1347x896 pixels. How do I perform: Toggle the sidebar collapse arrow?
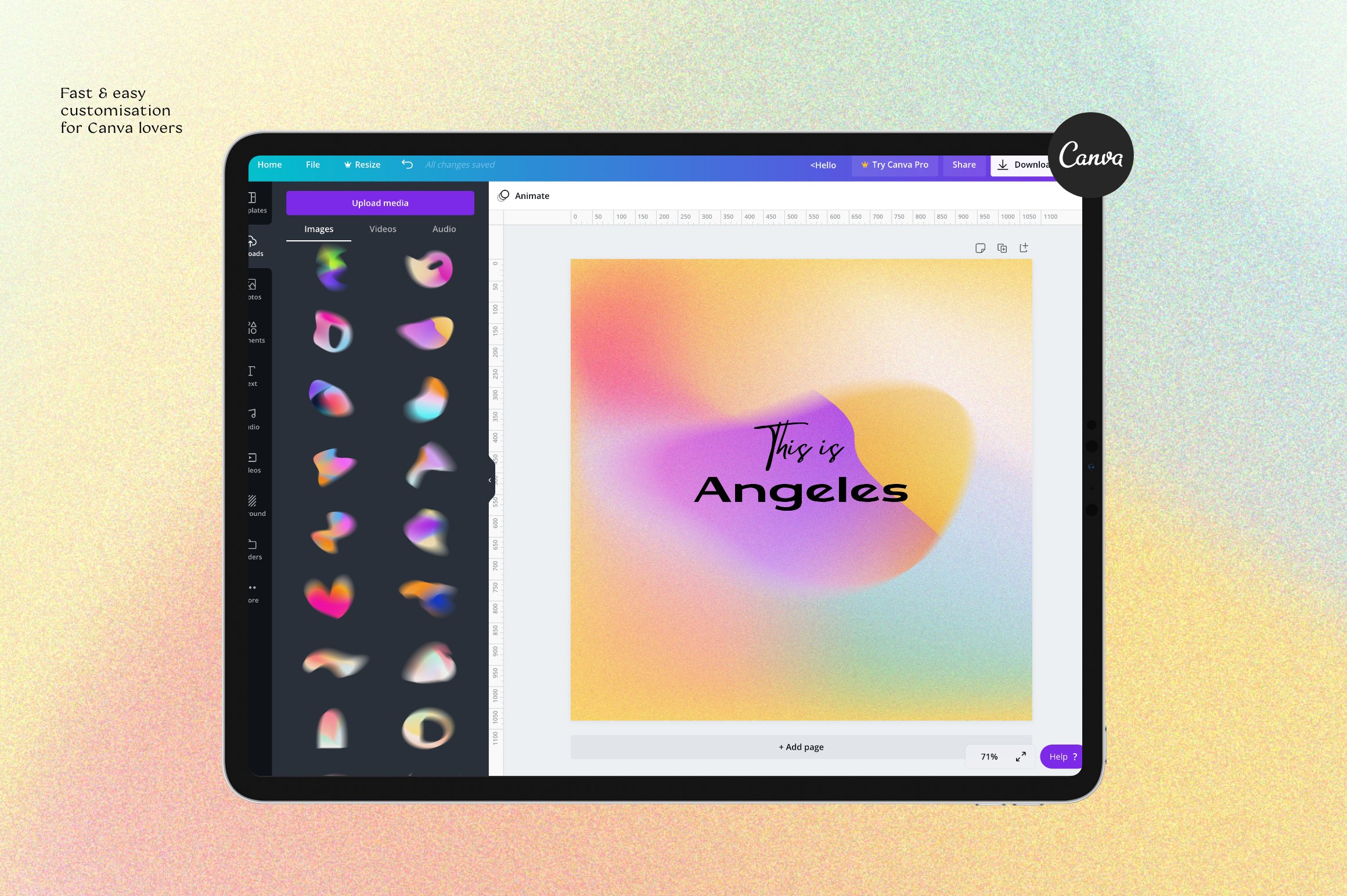tap(490, 479)
